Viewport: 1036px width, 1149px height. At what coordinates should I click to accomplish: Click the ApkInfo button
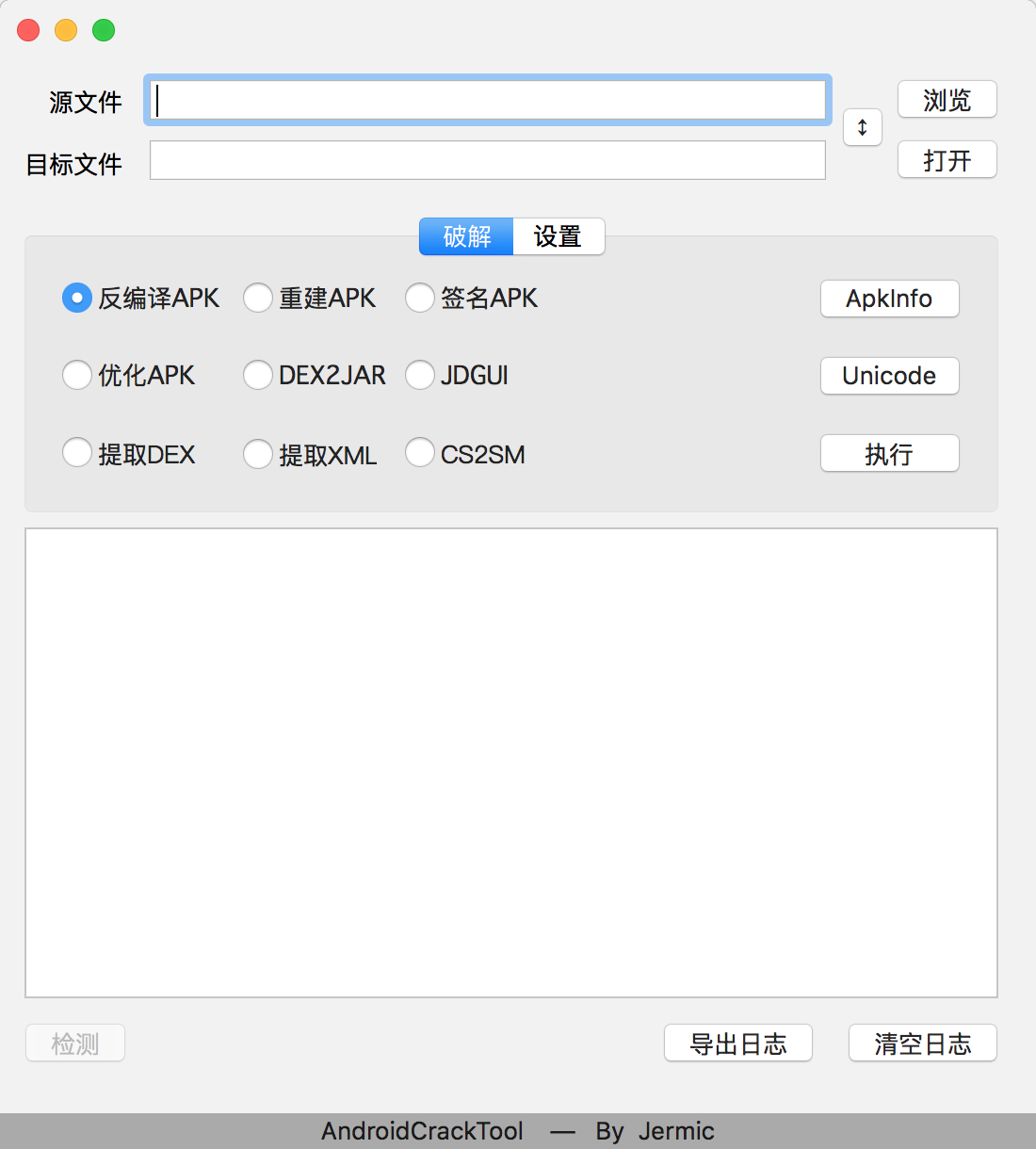pos(889,299)
